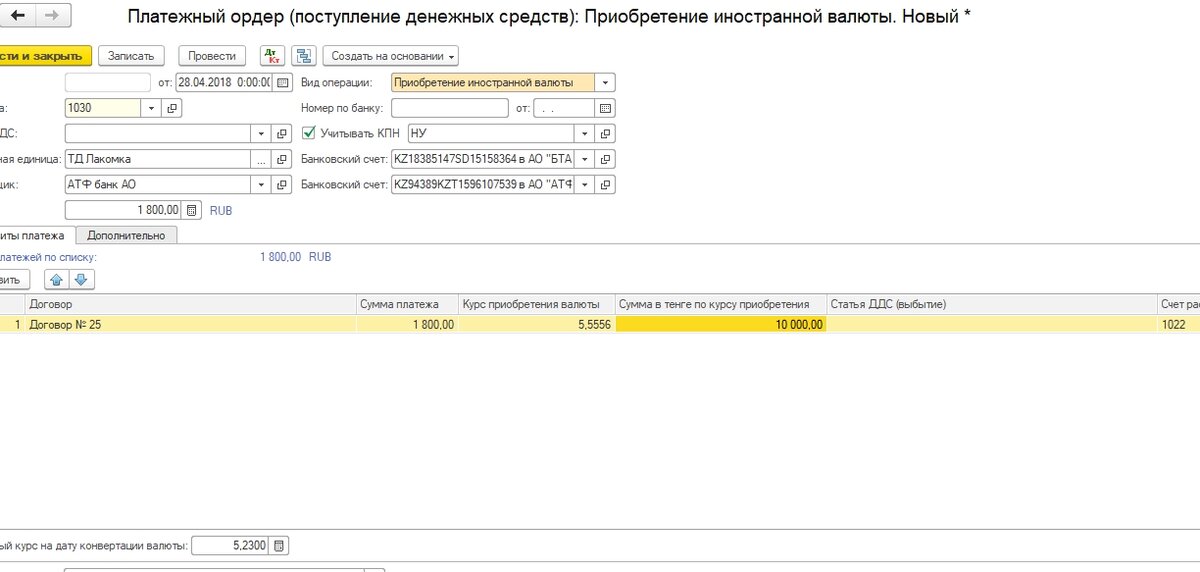Click the empty Статья ДДС cell in row 1
The image size is (1200, 572).
[x=992, y=324]
